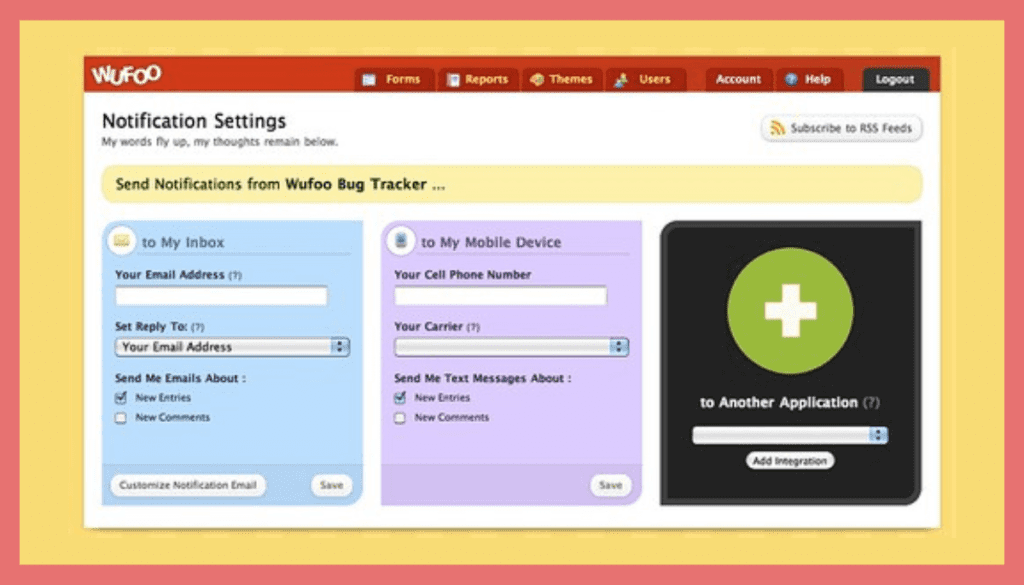Click the Add Integration button
The image size is (1024, 585).
[x=790, y=461]
